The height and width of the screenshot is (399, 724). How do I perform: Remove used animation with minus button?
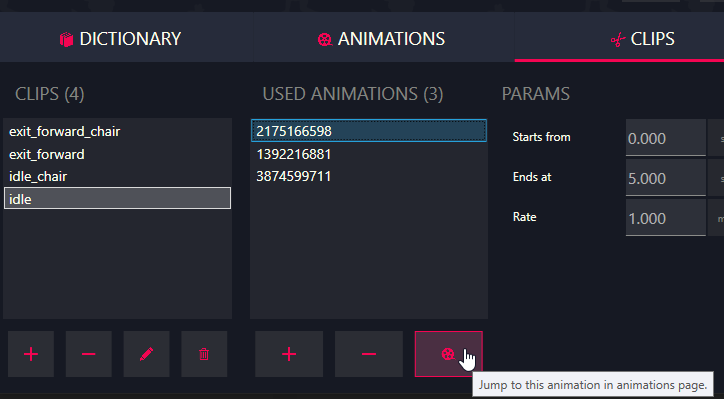[x=369, y=354]
